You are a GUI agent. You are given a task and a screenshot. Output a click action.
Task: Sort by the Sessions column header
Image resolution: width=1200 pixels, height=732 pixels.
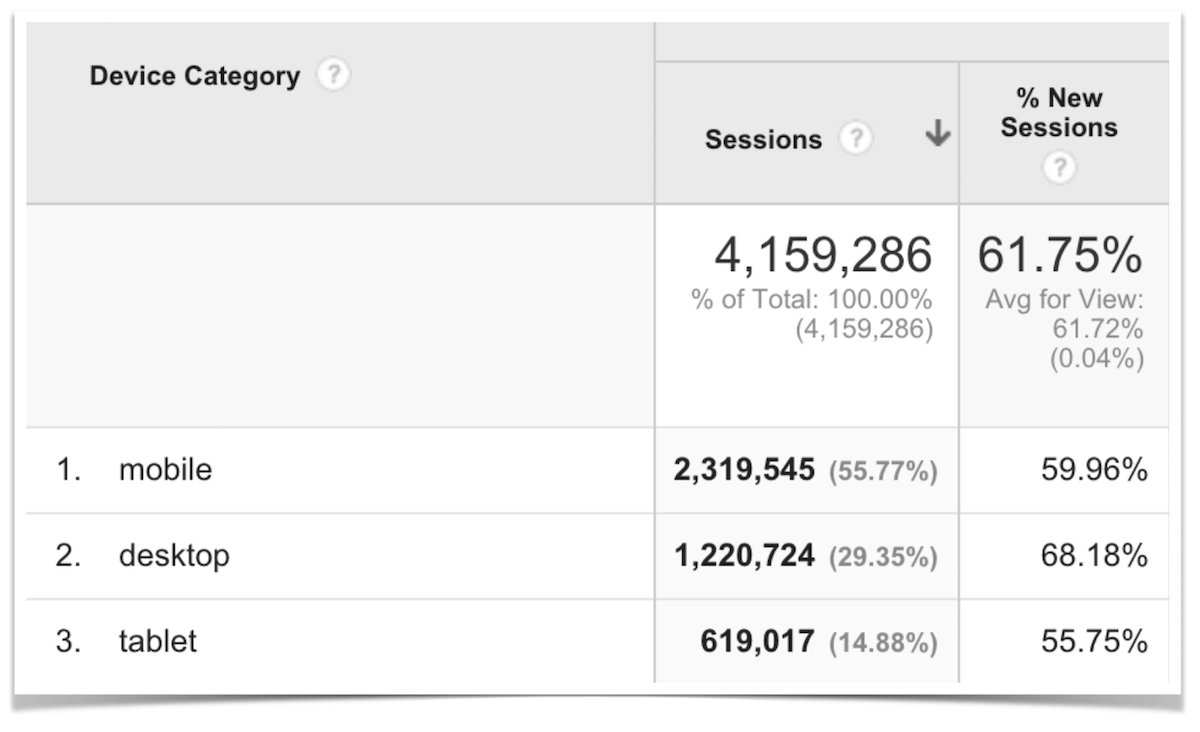point(763,140)
